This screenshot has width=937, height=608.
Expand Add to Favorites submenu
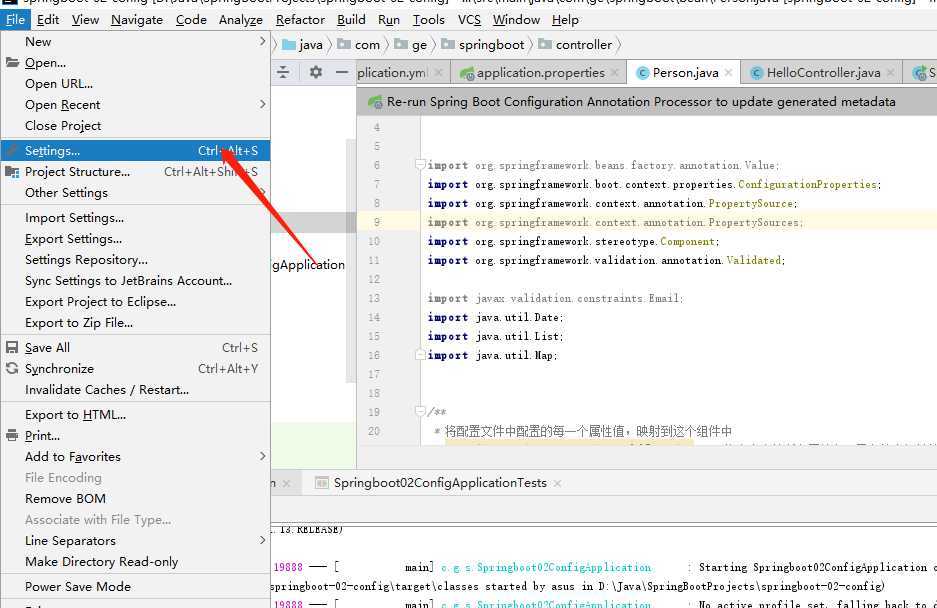coord(136,456)
